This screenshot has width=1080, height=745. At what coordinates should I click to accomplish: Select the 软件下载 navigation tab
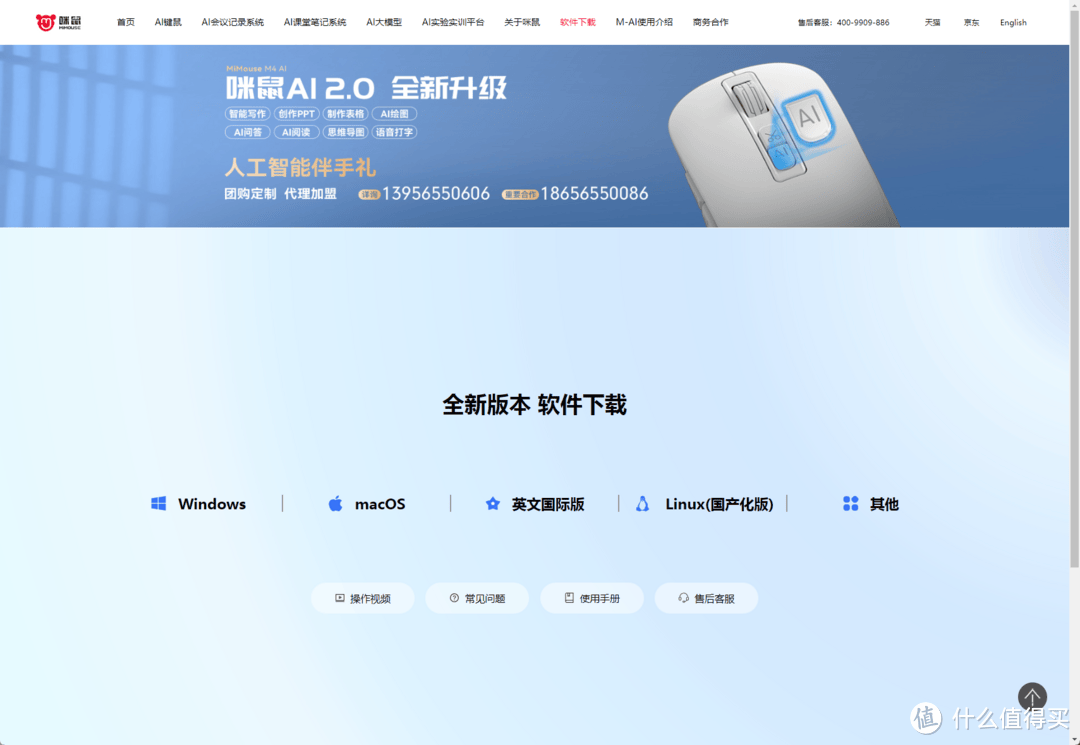[x=577, y=22]
